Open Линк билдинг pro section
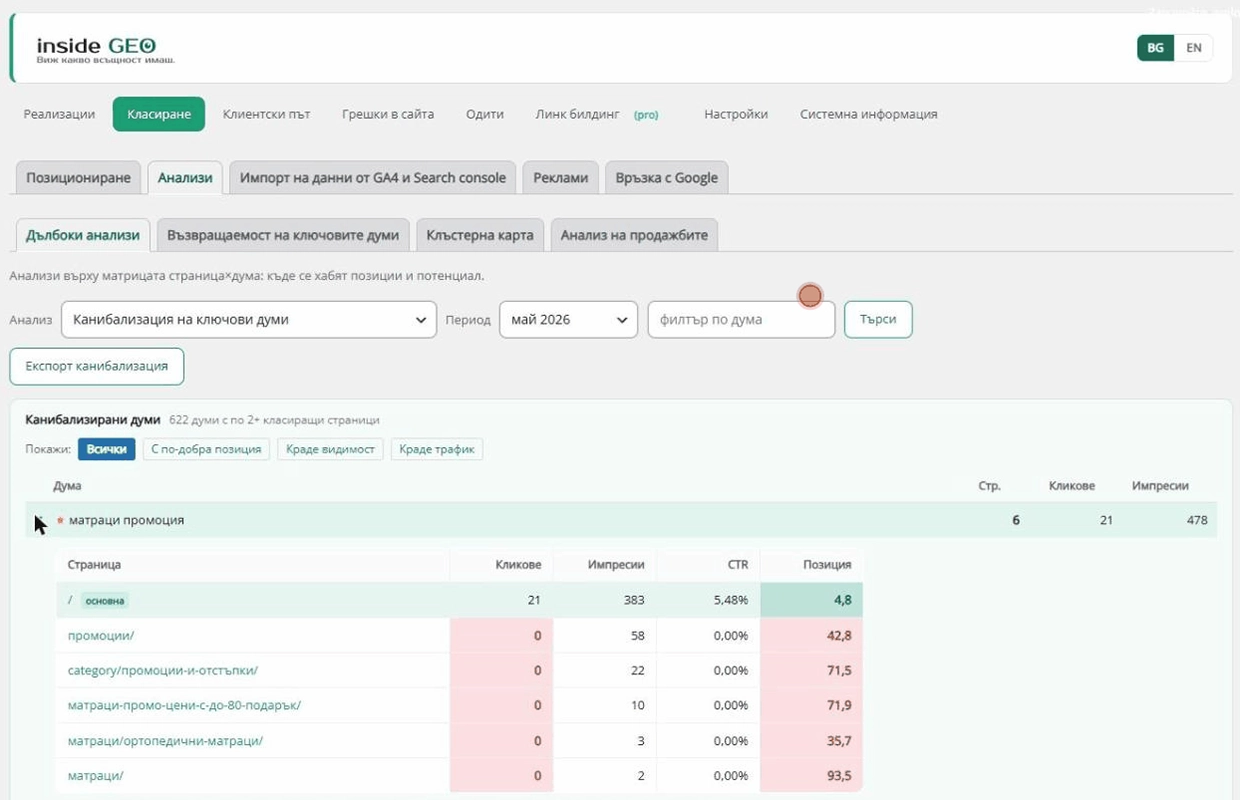This screenshot has height=800, width=1240. tap(597, 114)
